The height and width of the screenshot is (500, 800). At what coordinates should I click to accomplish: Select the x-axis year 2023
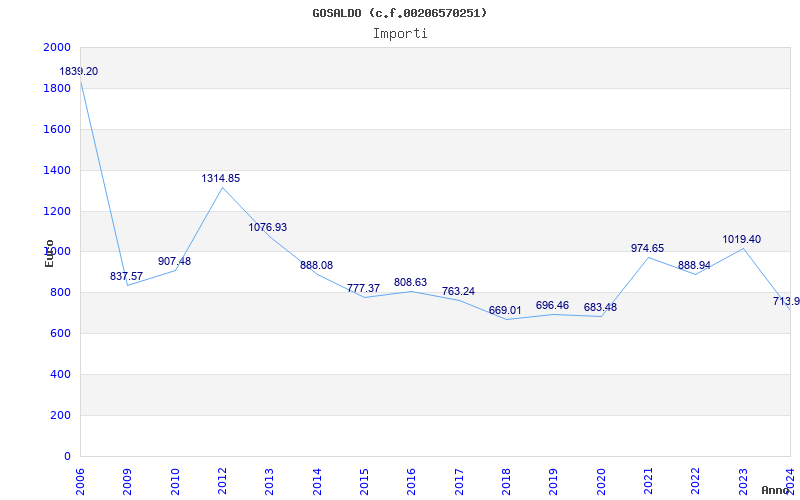coord(743,482)
